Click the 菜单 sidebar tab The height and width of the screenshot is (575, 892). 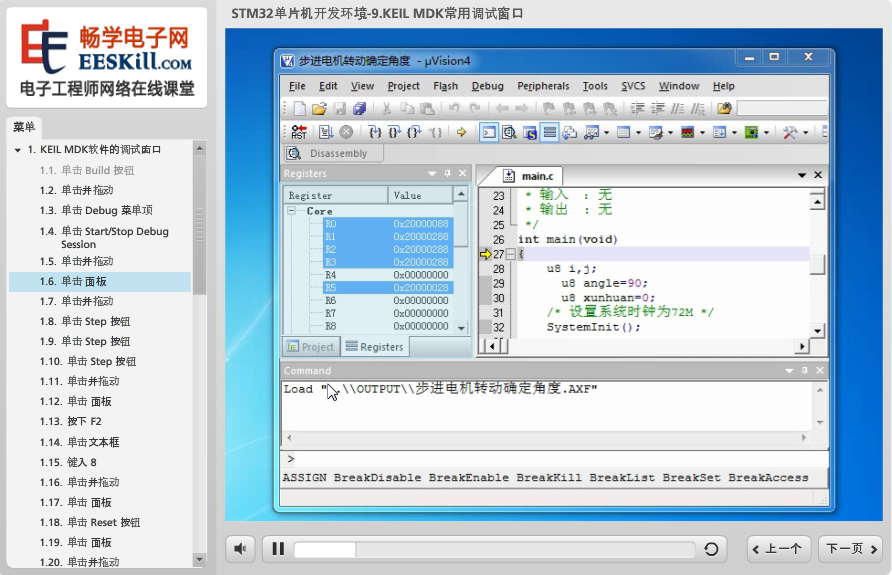[x=24, y=127]
